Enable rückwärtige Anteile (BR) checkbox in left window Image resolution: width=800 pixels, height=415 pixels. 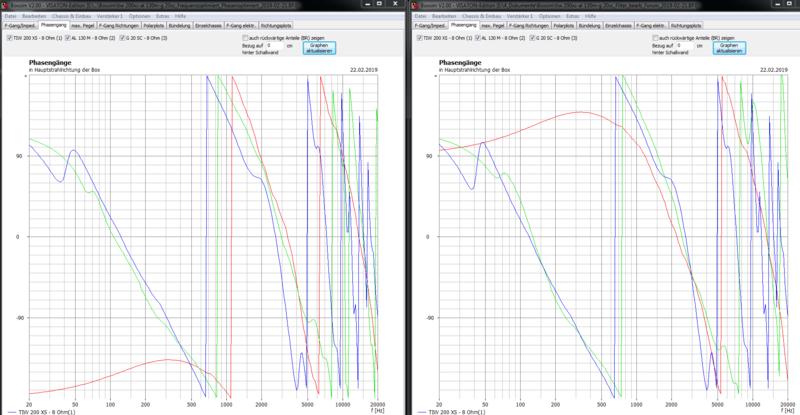click(x=246, y=37)
